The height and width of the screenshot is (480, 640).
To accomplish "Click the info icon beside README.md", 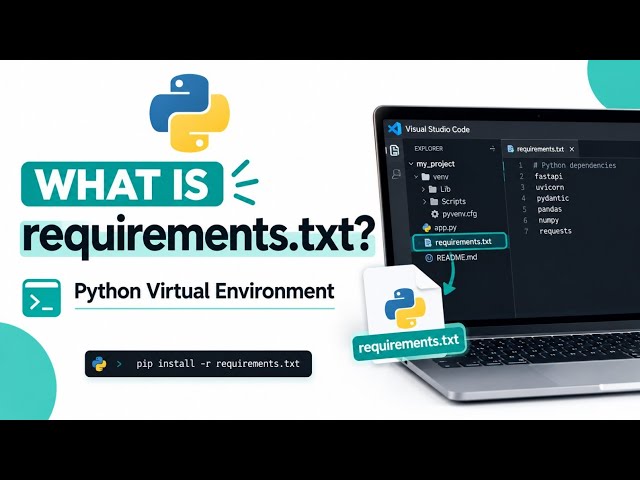I will pos(429,258).
